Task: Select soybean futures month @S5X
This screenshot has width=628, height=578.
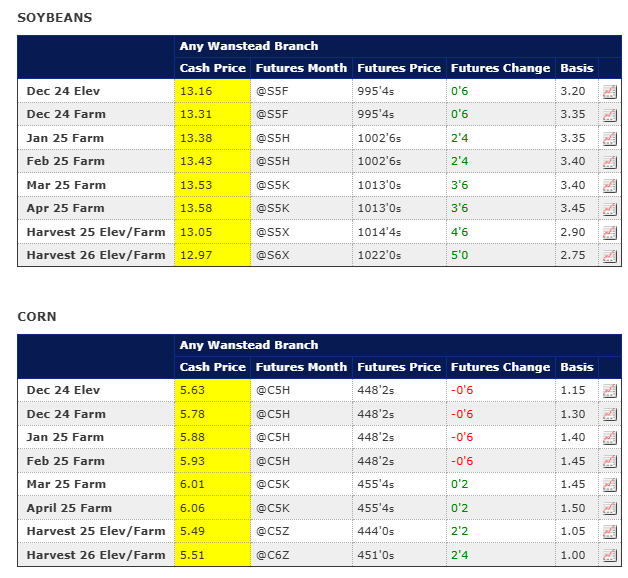Action: click(271, 232)
